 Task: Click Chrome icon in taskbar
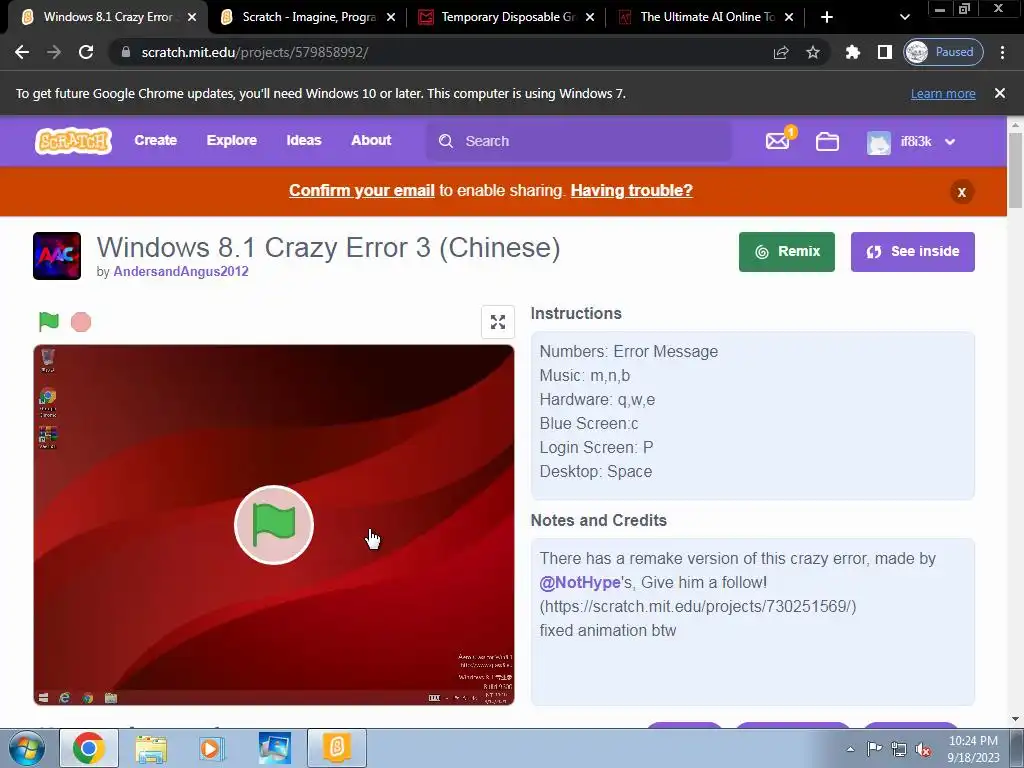(x=89, y=748)
